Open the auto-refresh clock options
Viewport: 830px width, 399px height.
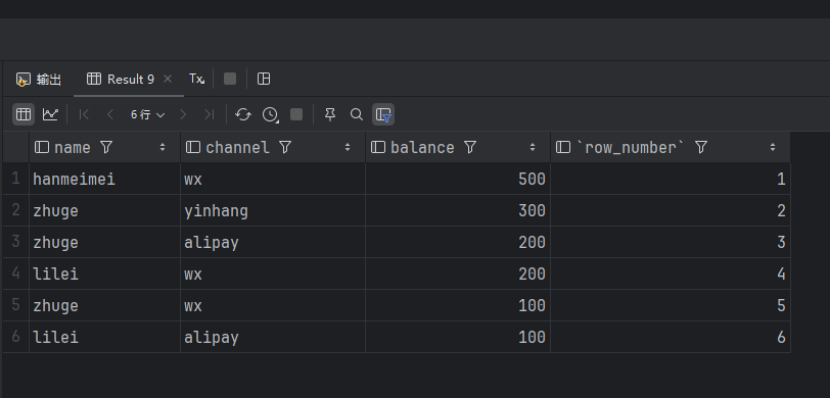coord(270,114)
